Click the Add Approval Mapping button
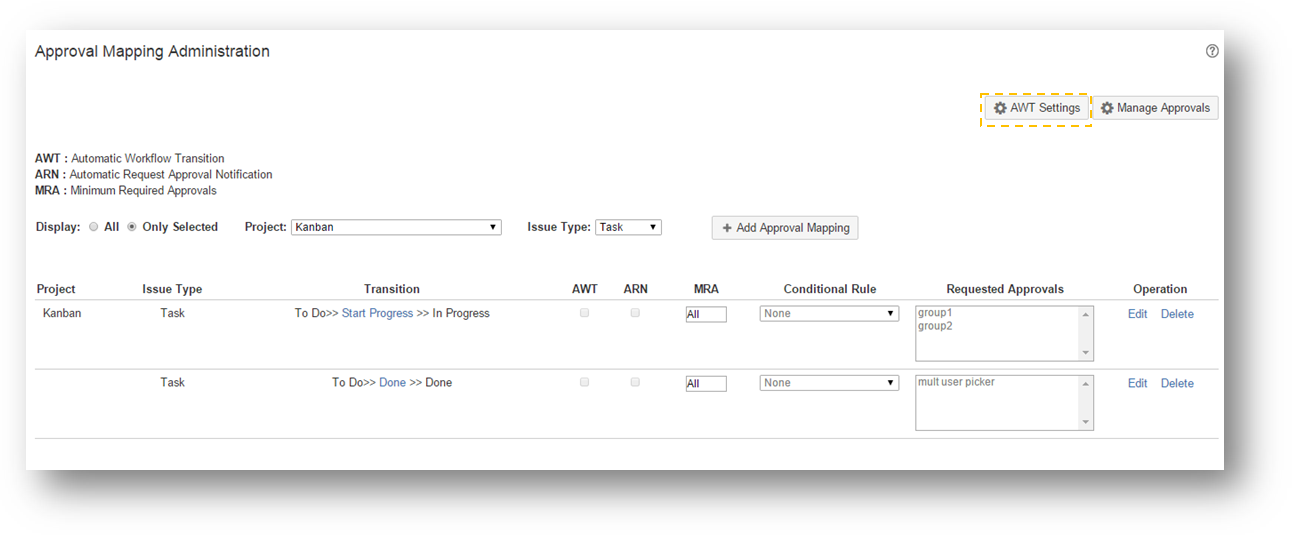 [784, 228]
